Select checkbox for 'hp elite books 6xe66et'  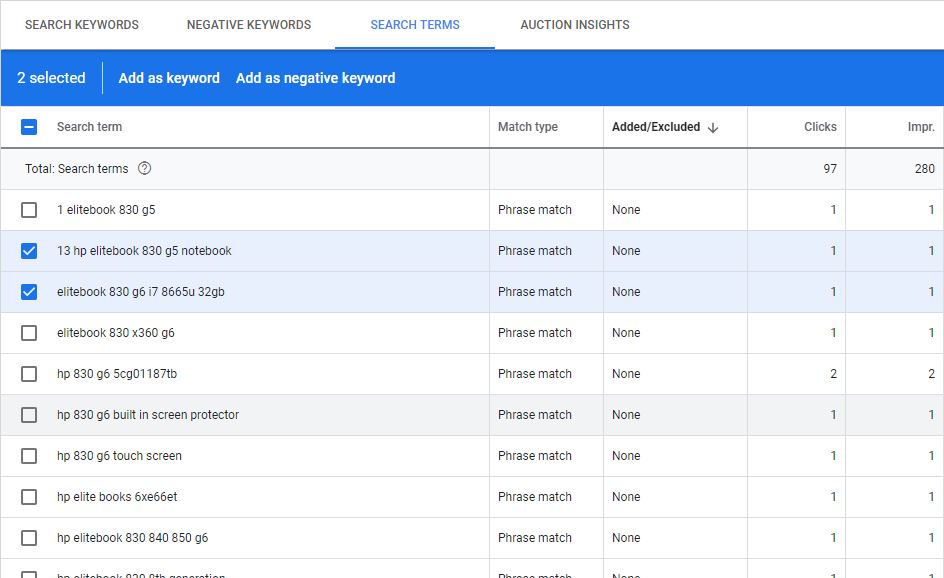click(29, 497)
